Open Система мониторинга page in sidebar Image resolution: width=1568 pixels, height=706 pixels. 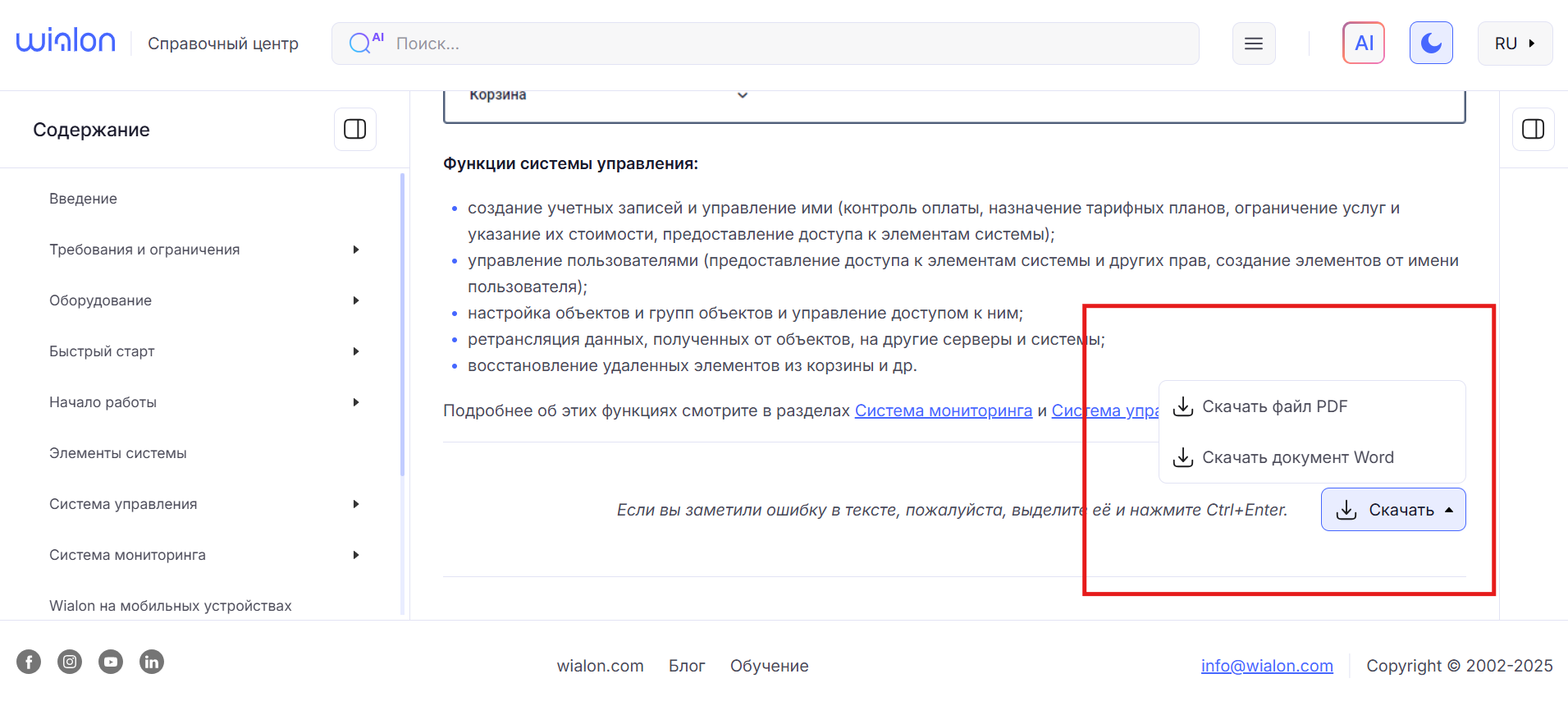pos(127,555)
